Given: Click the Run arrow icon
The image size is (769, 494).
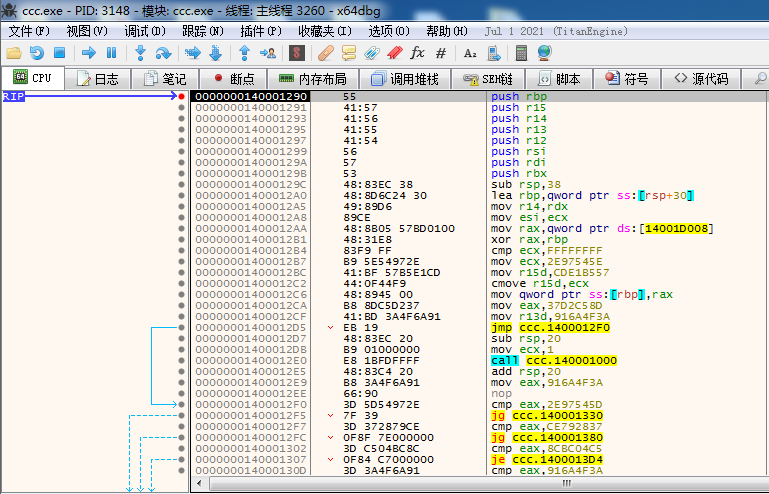Looking at the screenshot, I should click(x=89, y=53).
